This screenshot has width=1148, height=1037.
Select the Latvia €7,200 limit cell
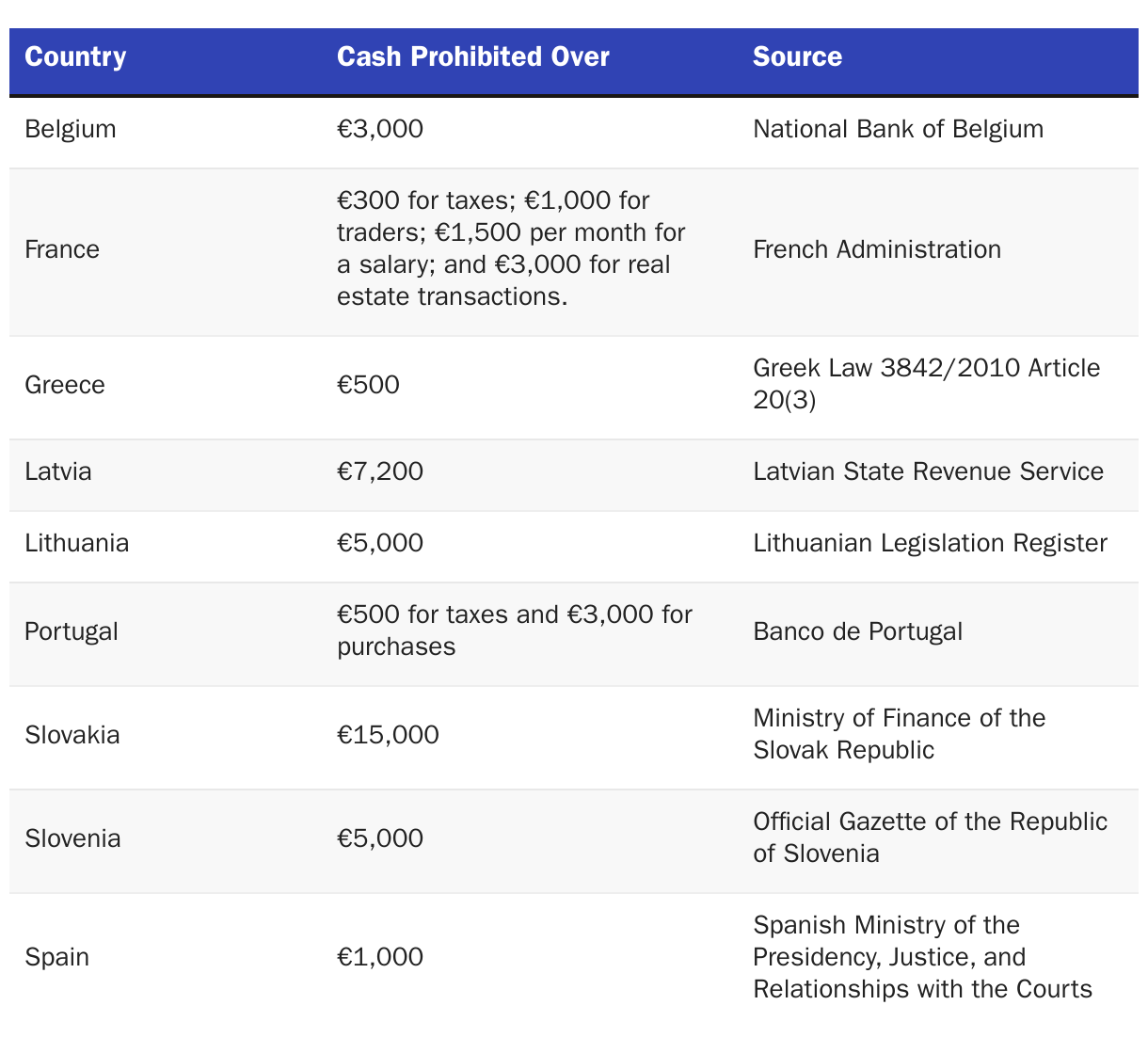click(380, 471)
